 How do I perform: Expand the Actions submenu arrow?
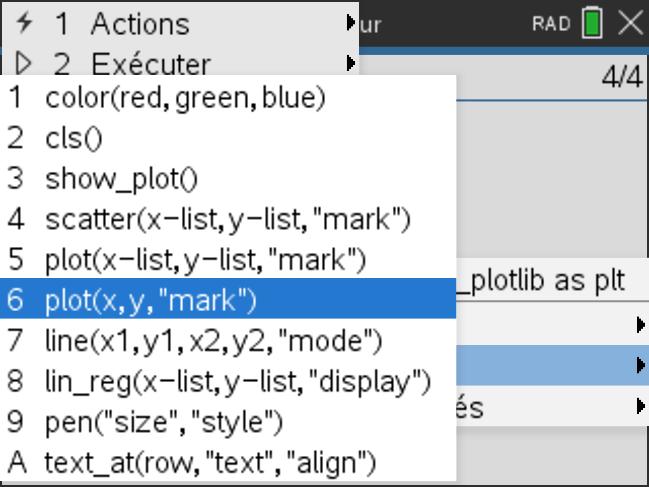(351, 22)
